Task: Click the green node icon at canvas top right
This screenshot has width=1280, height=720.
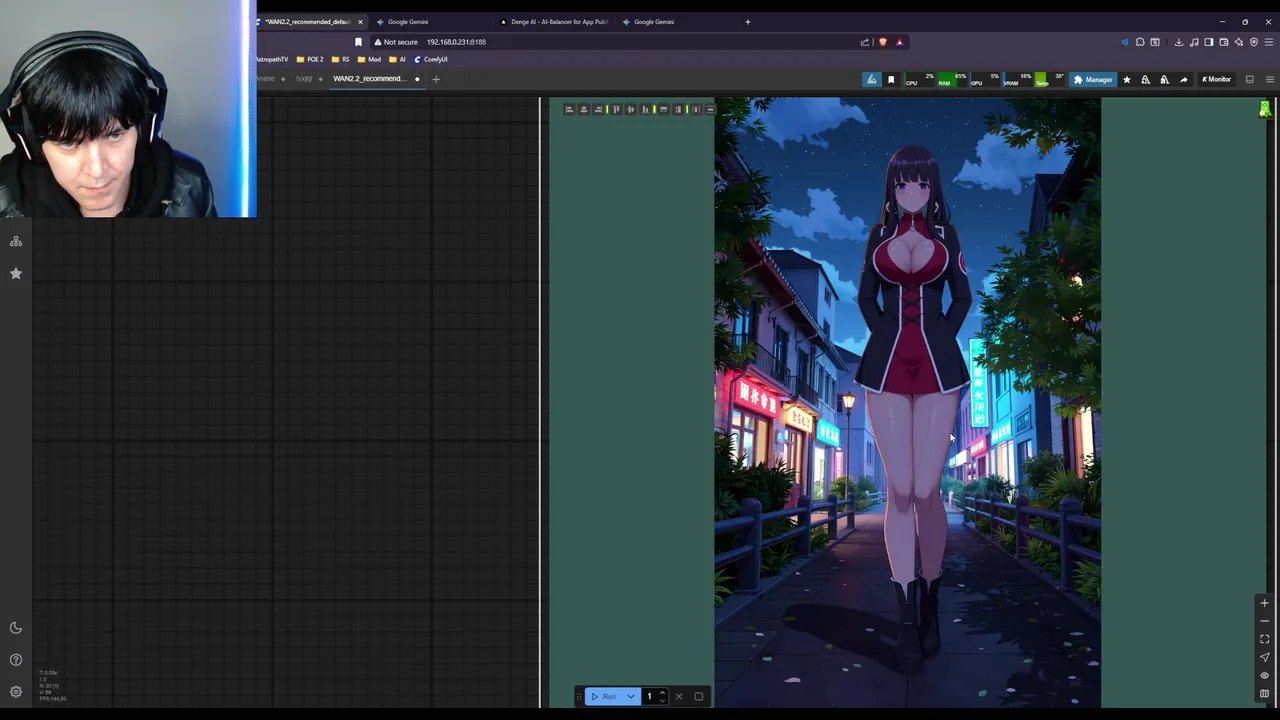Action: click(1265, 109)
